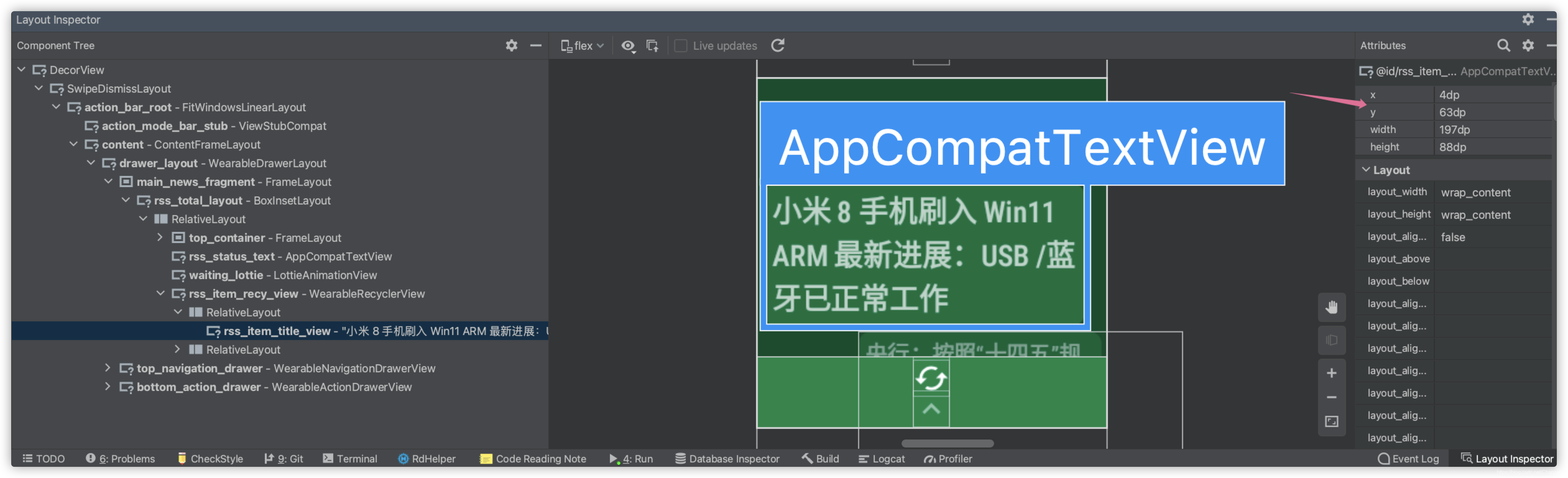Screen dimensions: 1568x478
Task: Refresh the layout snapshot
Action: (777, 45)
